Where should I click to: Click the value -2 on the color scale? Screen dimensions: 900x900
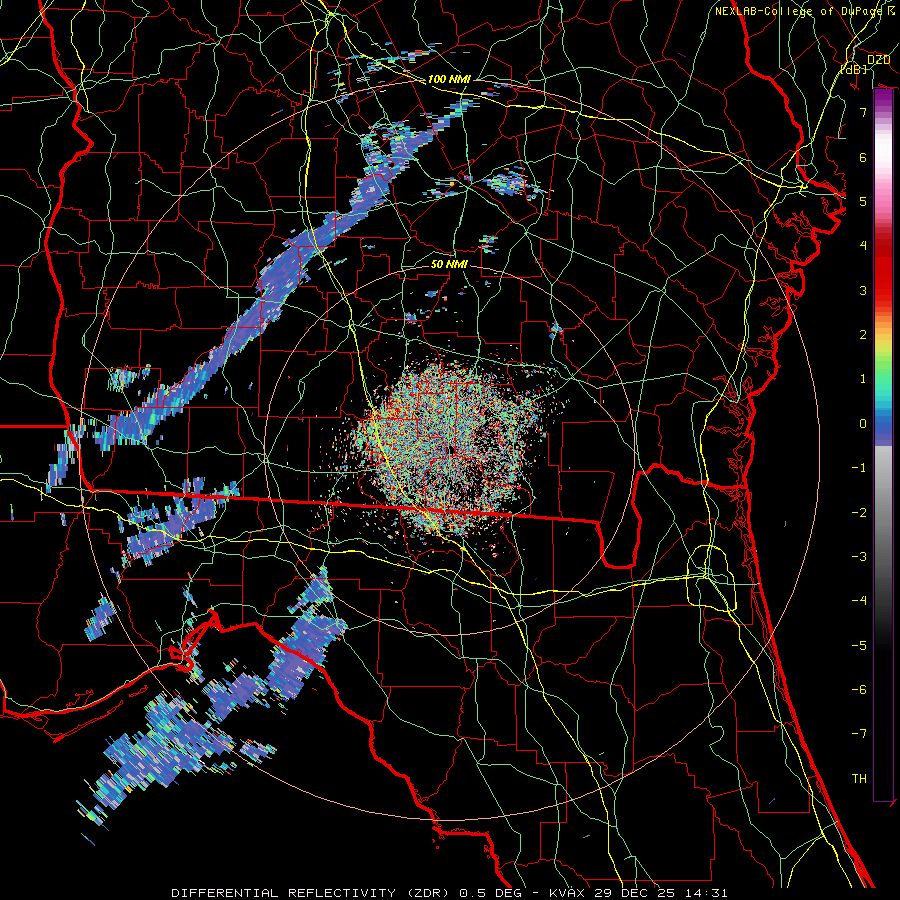coord(859,513)
